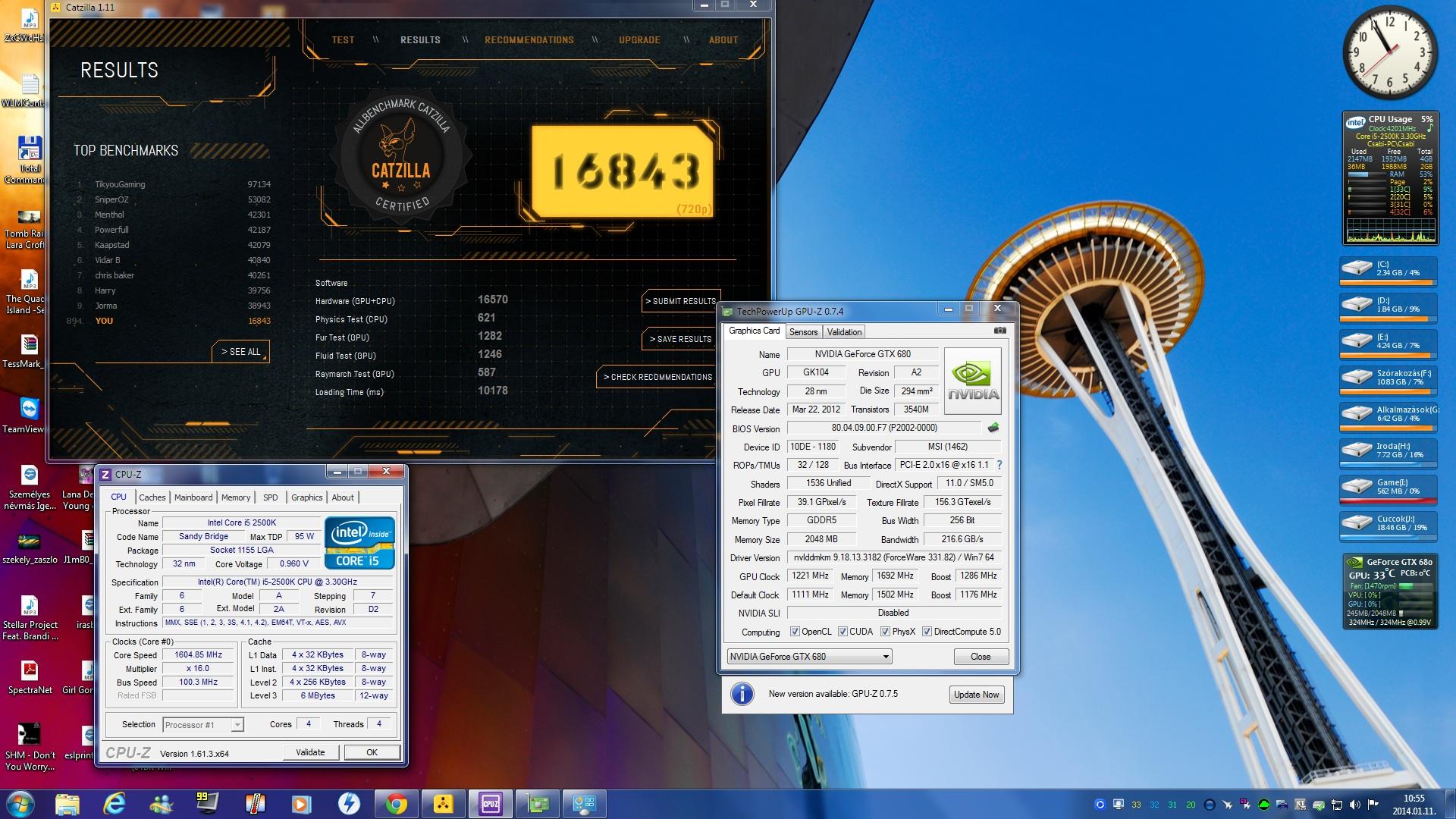Click the GeForce GTX 680 monitor gadget

[x=1389, y=591]
